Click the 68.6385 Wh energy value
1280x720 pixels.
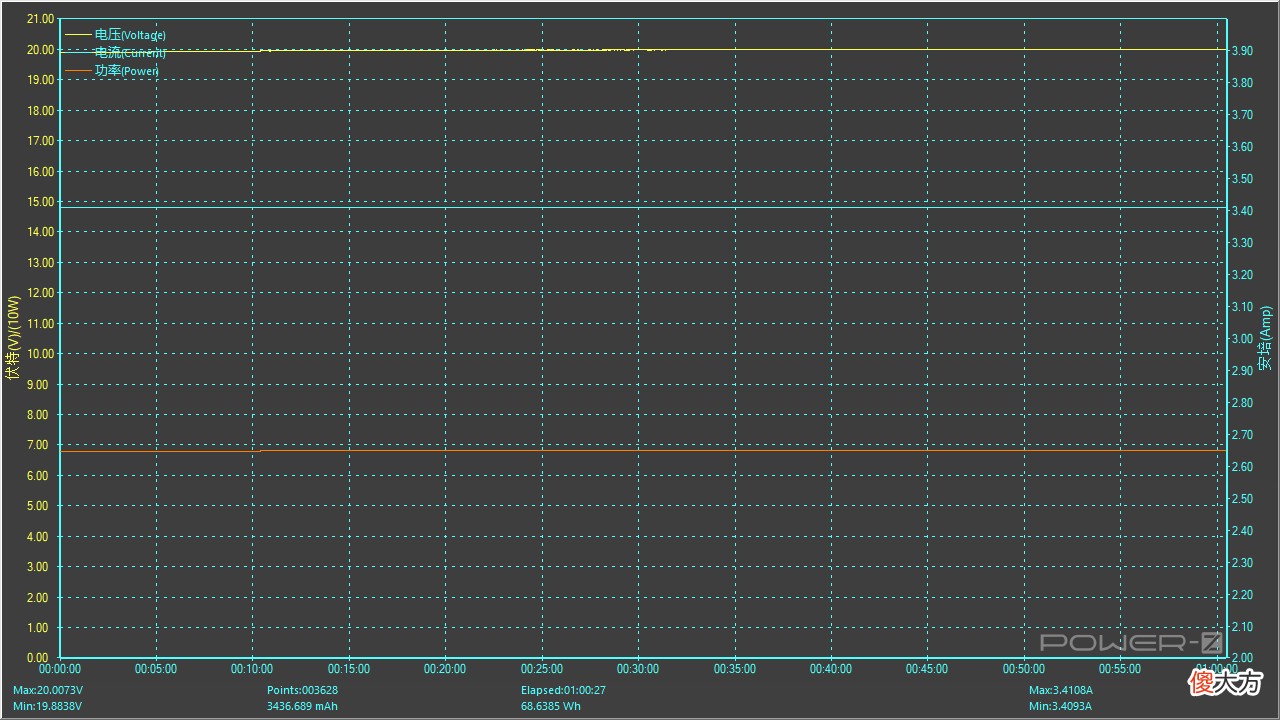[x=551, y=706]
